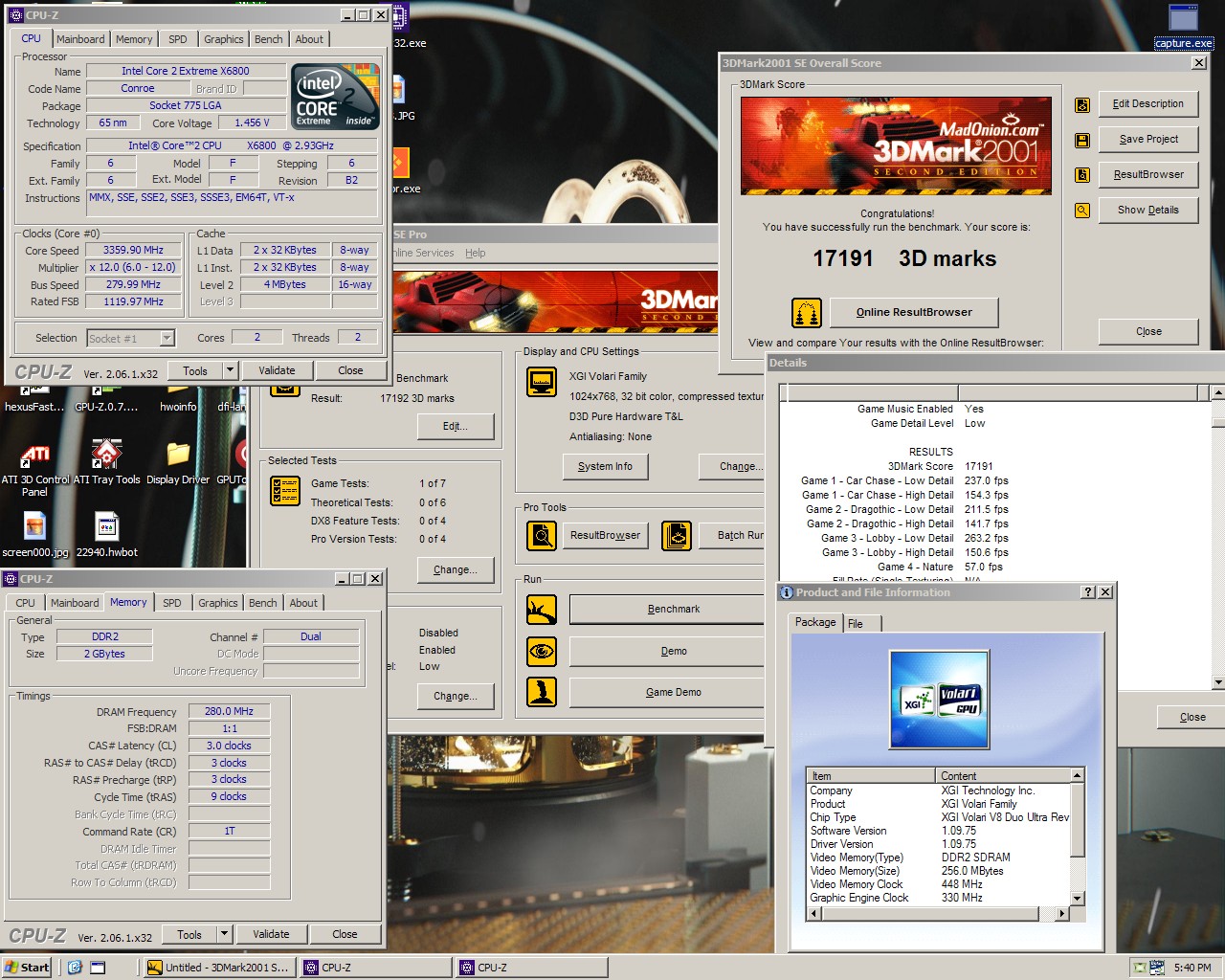Click the Edit Description button
Image resolution: width=1225 pixels, height=980 pixels.
coord(1148,103)
